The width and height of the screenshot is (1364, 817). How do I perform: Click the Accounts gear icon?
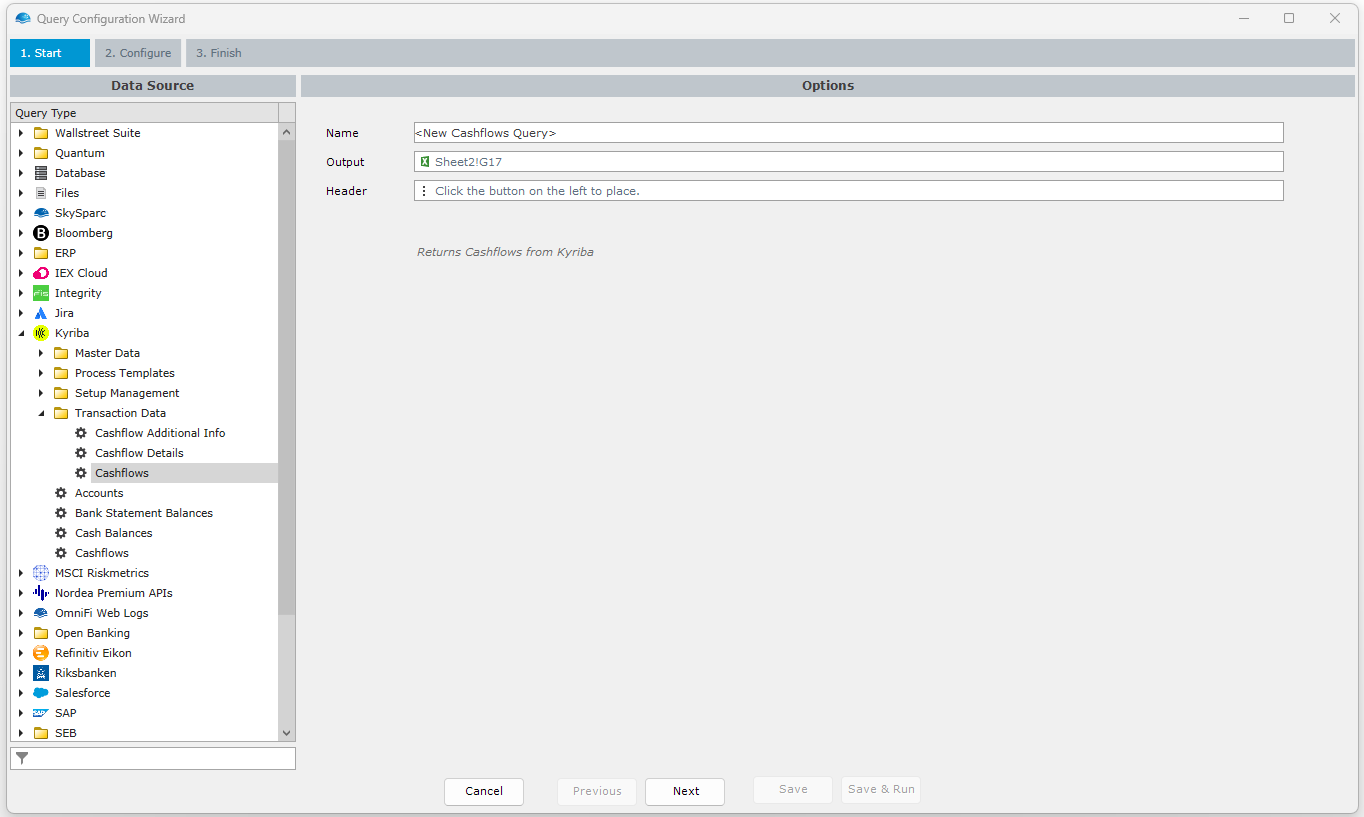tap(61, 493)
